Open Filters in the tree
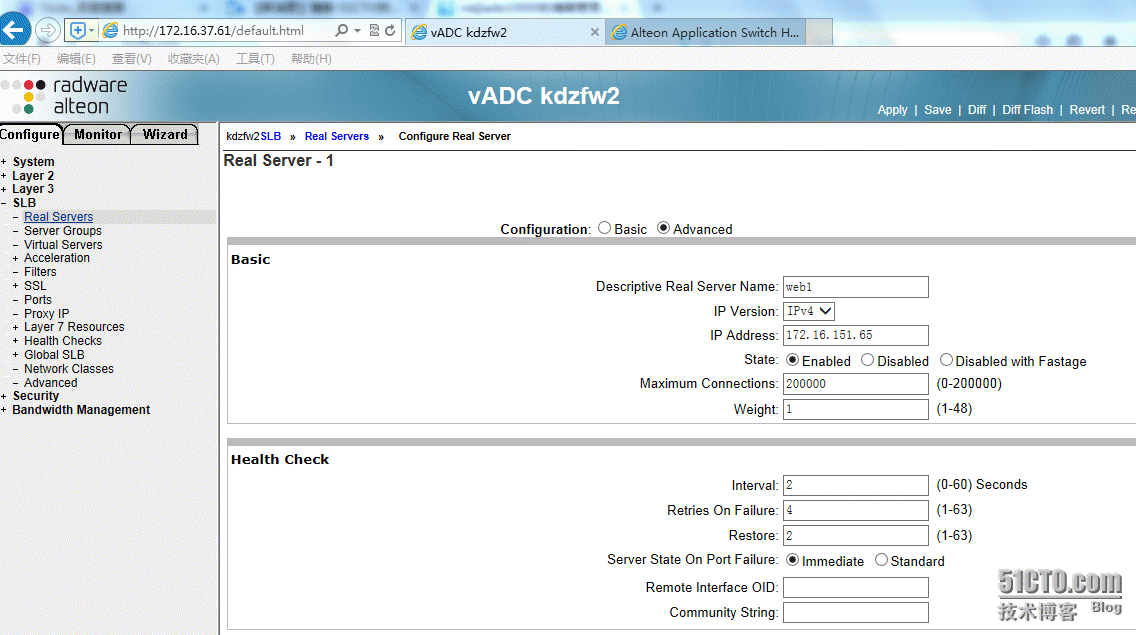Screen dimensions: 1136x635 40,272
